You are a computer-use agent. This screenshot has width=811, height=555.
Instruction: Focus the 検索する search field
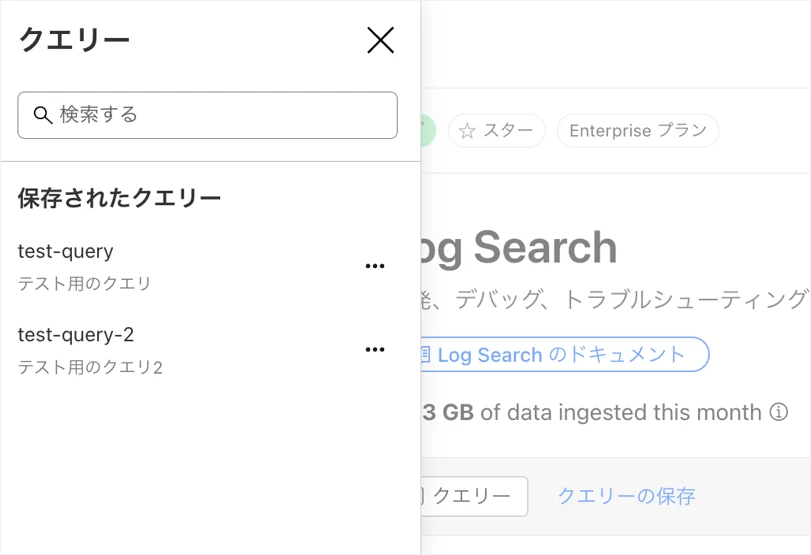[x=220, y=115]
